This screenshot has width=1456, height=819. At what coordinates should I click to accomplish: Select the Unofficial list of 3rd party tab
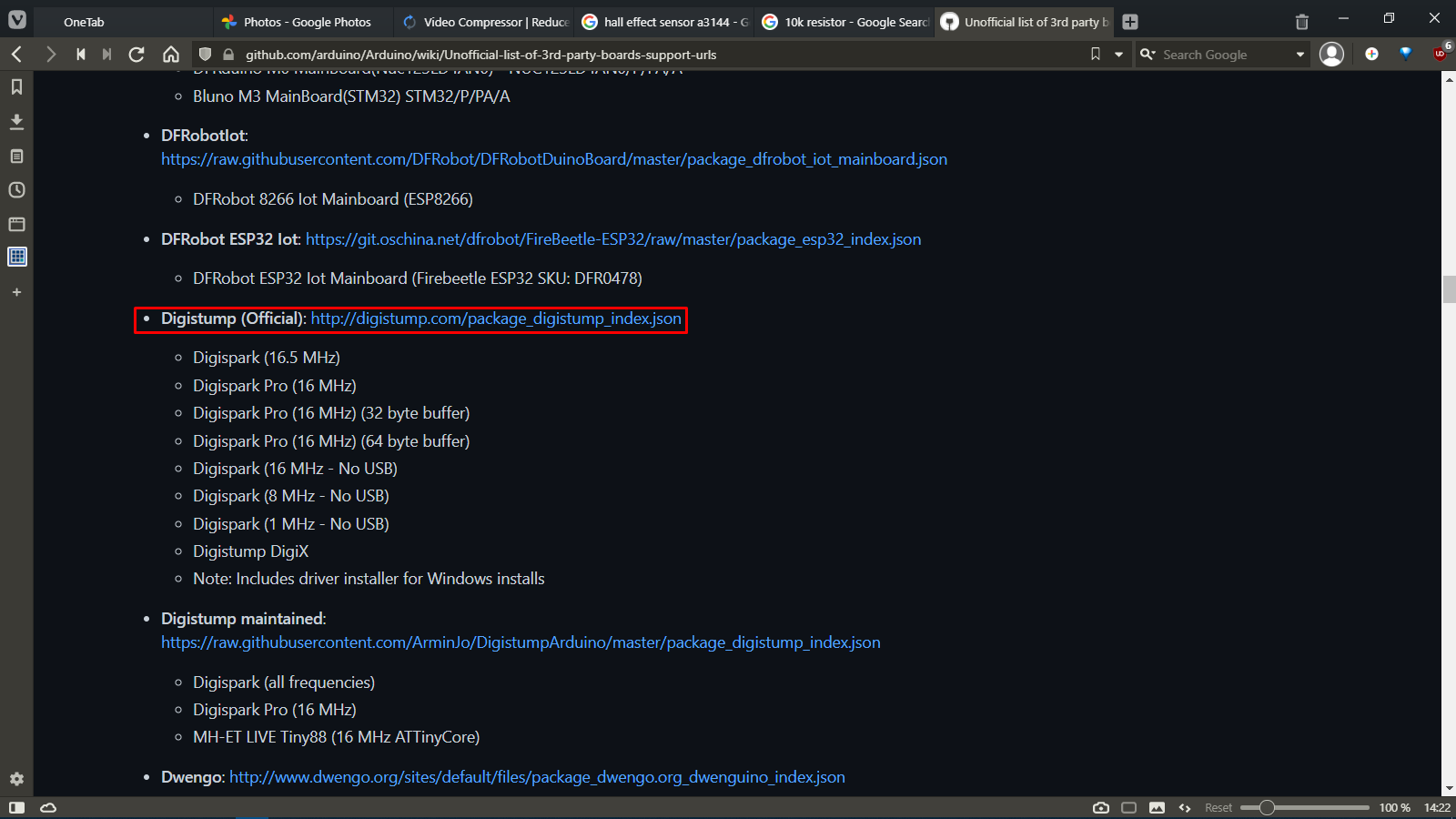pyautogui.click(x=1026, y=22)
